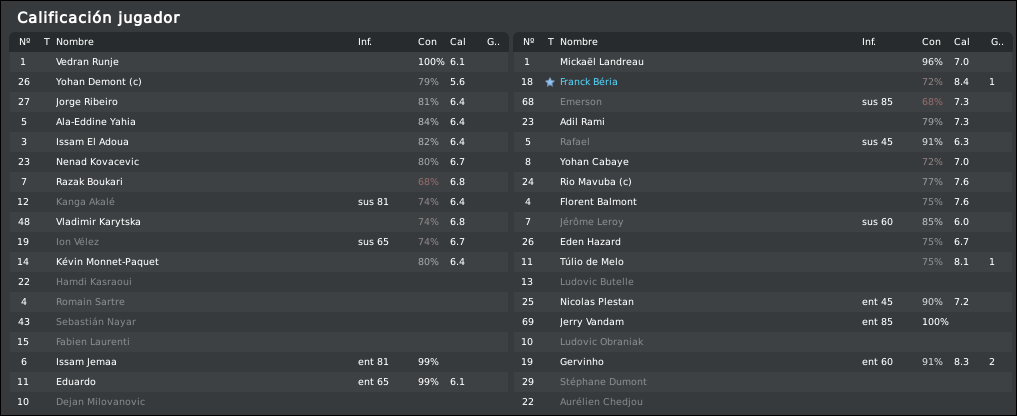Open Vedran Runje player profile

click(x=87, y=62)
